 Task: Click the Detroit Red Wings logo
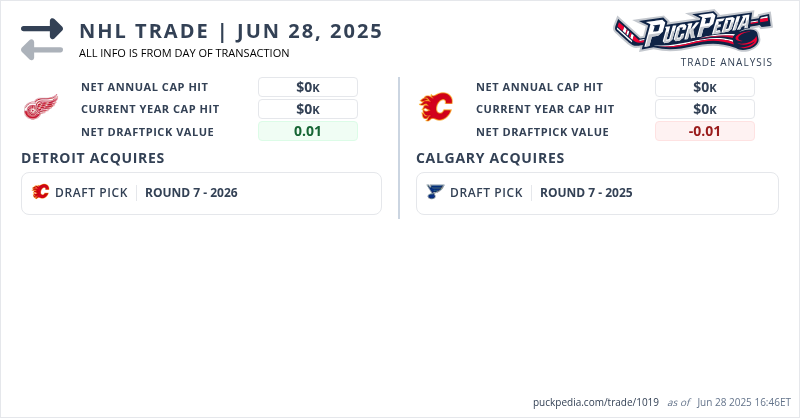(x=41, y=107)
